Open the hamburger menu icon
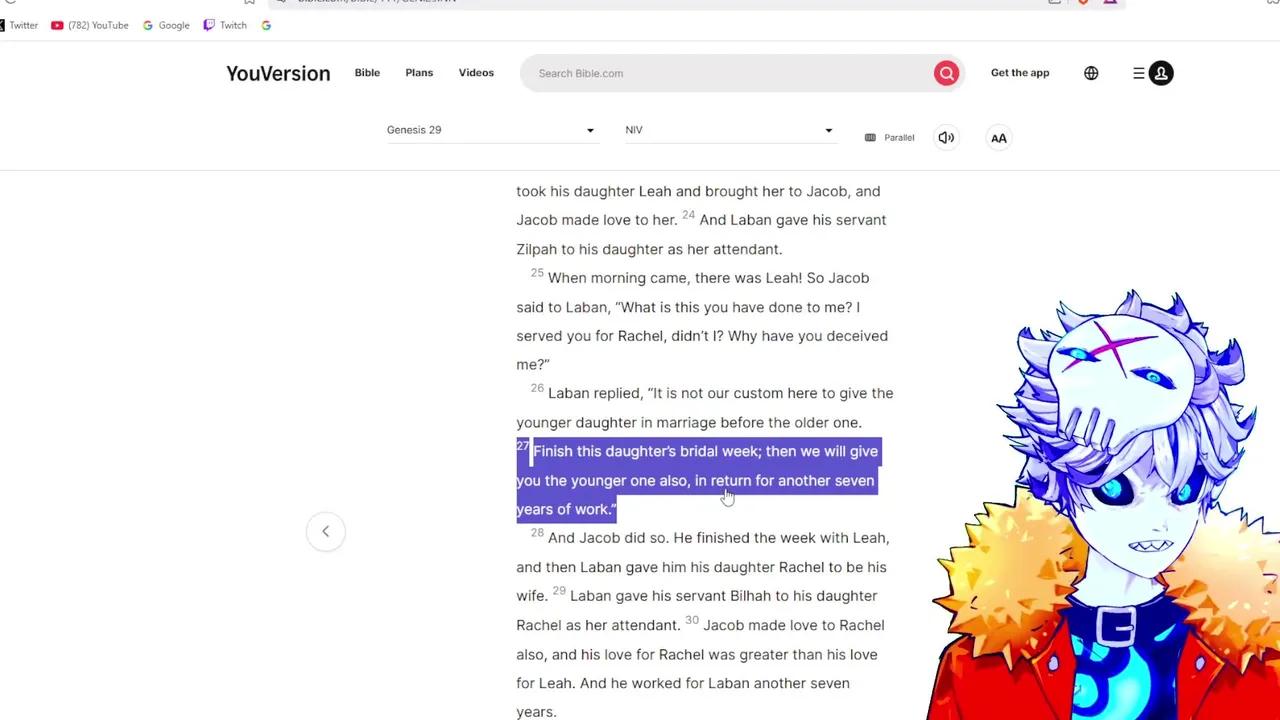This screenshot has height=720, width=1280. (x=1138, y=73)
